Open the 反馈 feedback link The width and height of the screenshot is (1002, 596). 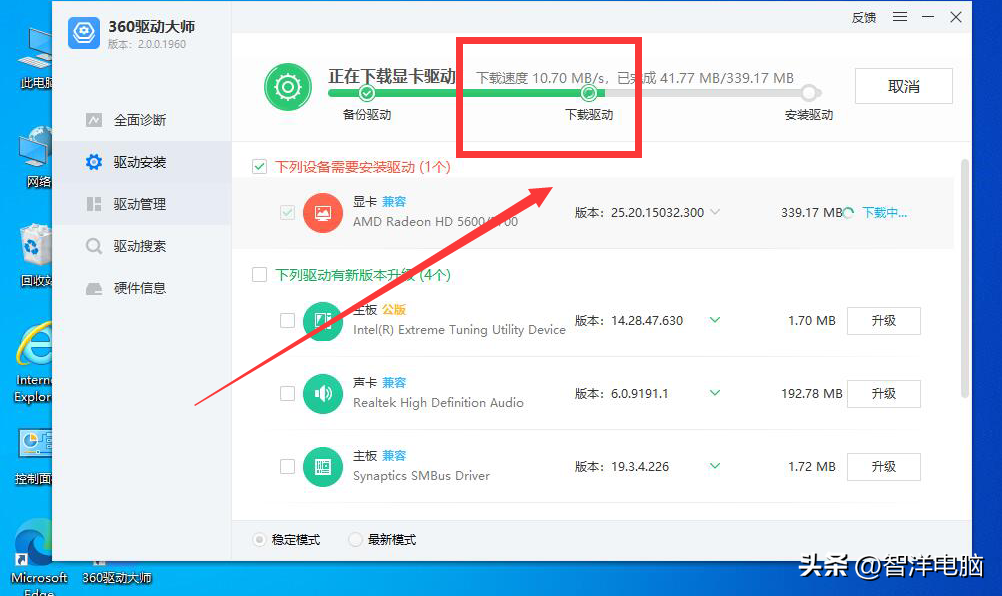tap(863, 18)
